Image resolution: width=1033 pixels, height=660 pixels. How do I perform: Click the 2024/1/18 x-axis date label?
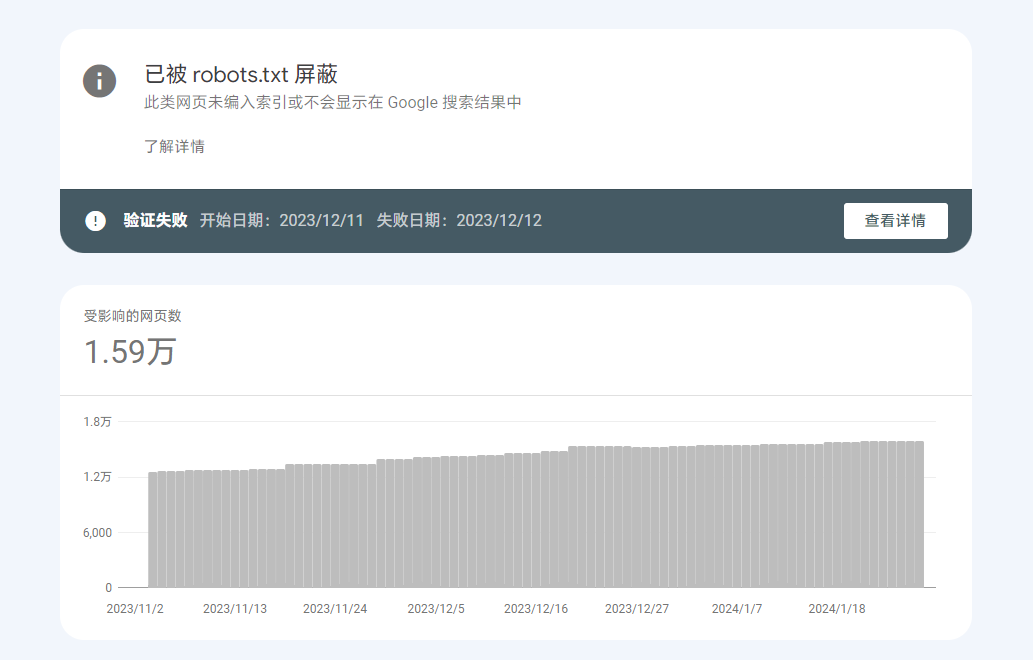pyautogui.click(x=837, y=609)
